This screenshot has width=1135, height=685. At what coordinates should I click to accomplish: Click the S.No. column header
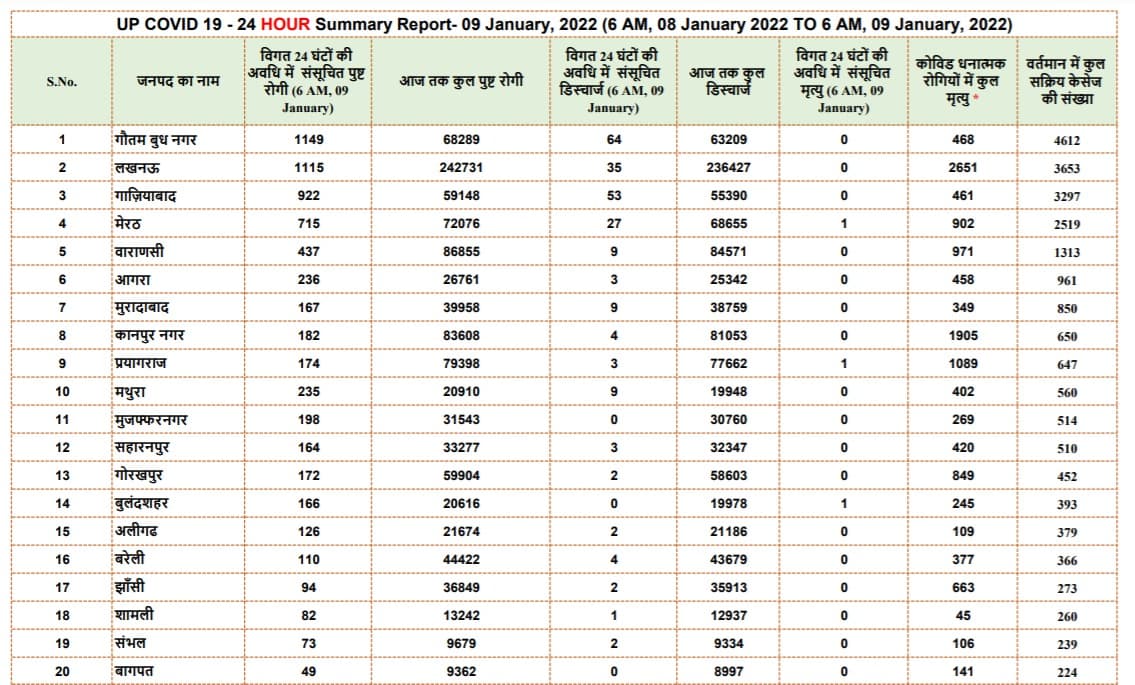(x=62, y=82)
